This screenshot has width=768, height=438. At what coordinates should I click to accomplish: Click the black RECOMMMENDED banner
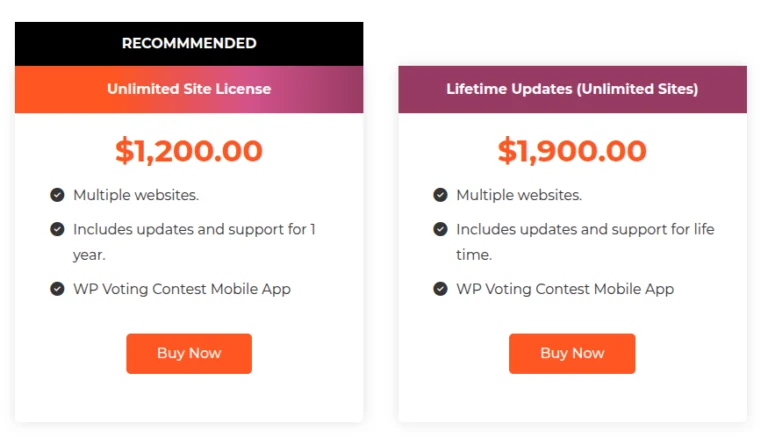tap(189, 43)
